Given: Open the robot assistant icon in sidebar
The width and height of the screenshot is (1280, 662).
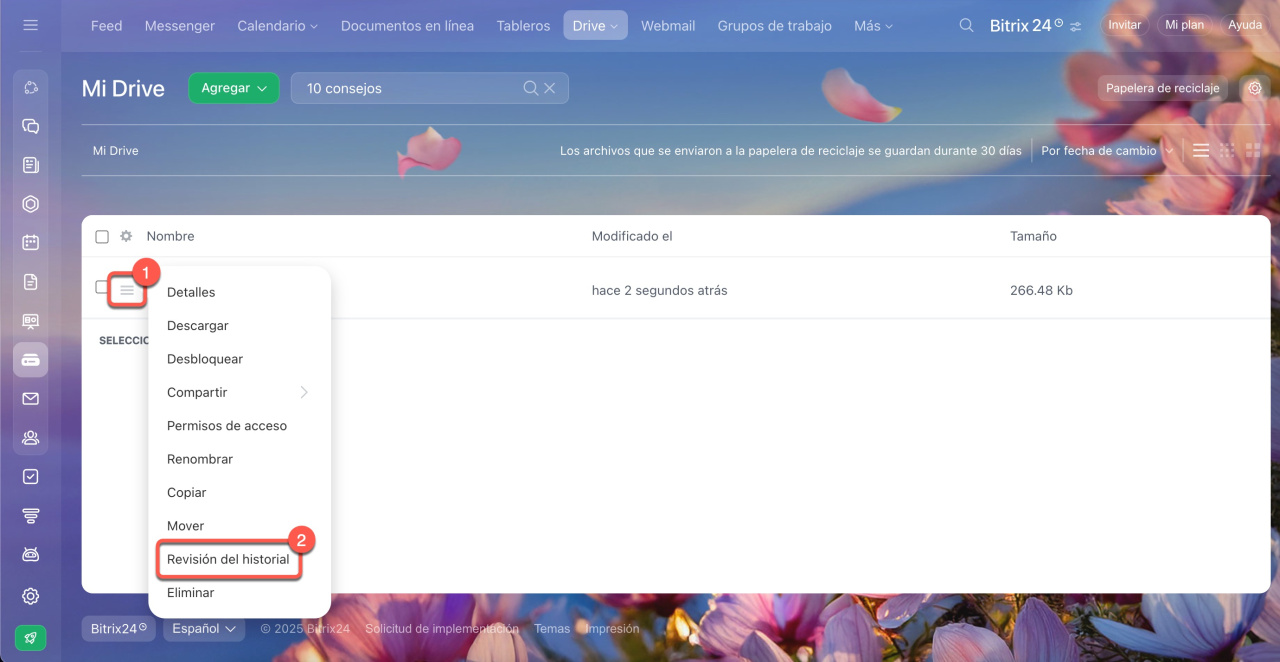Looking at the screenshot, I should pyautogui.click(x=30, y=555).
